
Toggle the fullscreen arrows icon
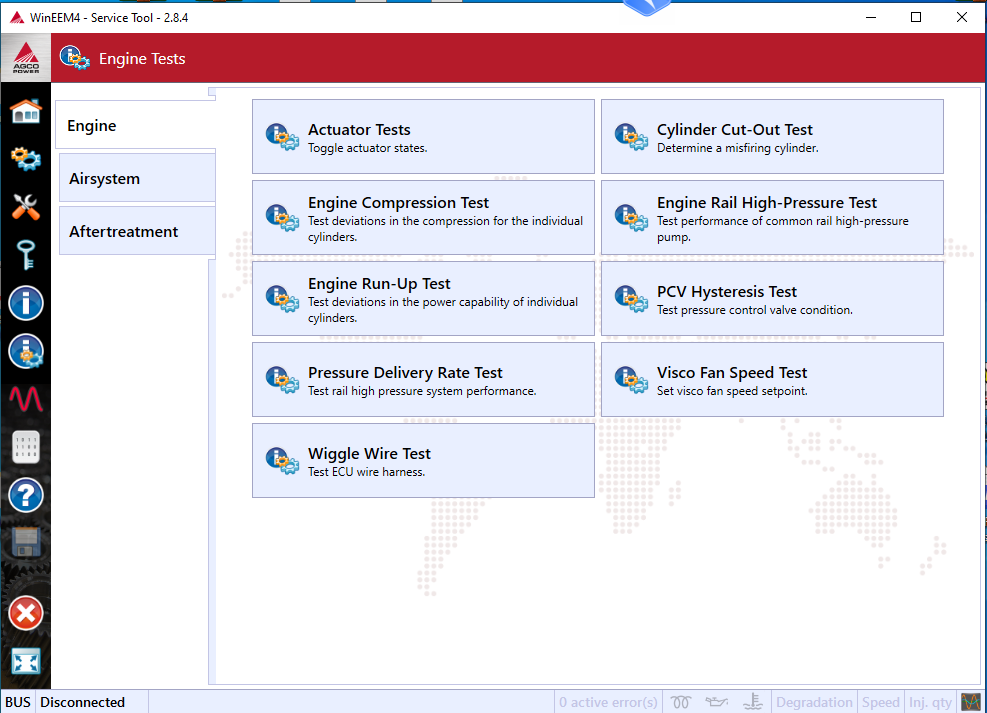[x=26, y=661]
